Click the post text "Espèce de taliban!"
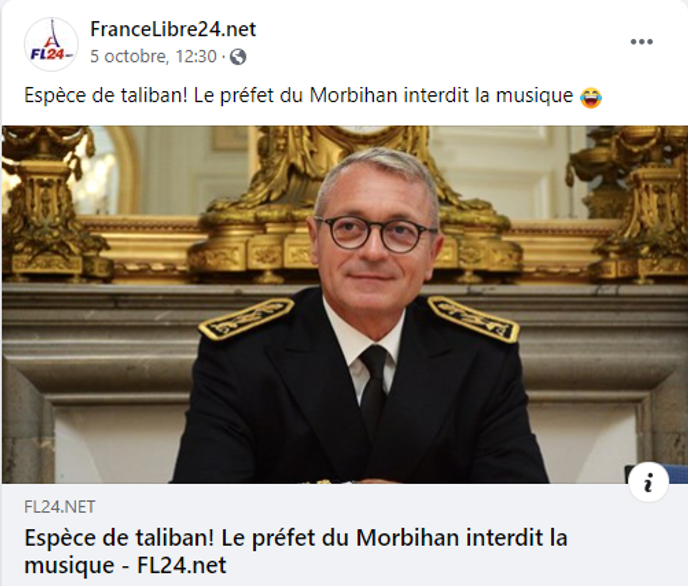The image size is (688, 586). click(106, 95)
